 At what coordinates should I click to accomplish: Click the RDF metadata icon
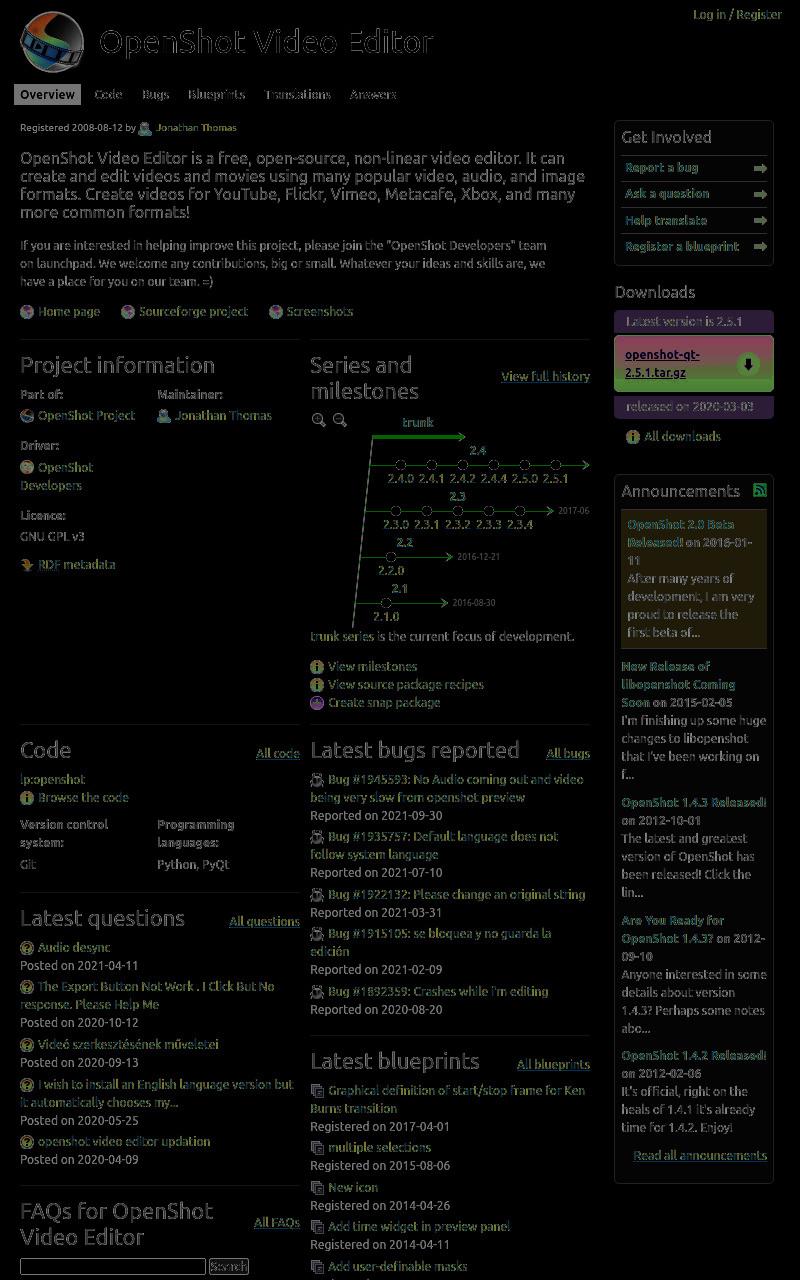(27, 565)
